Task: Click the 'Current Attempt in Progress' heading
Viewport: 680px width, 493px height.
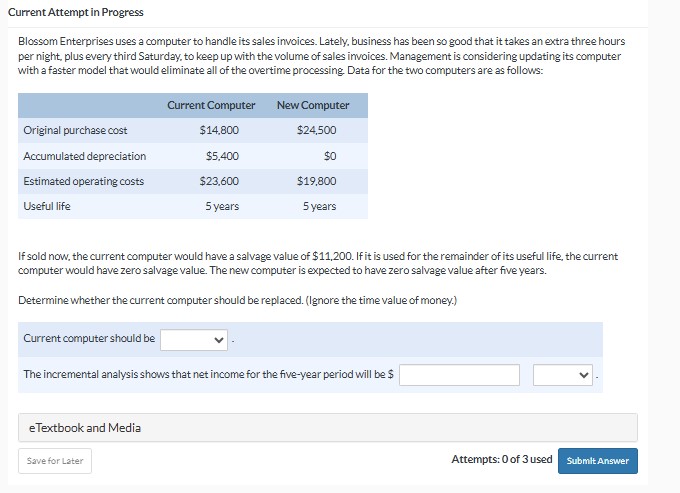Action: [76, 12]
